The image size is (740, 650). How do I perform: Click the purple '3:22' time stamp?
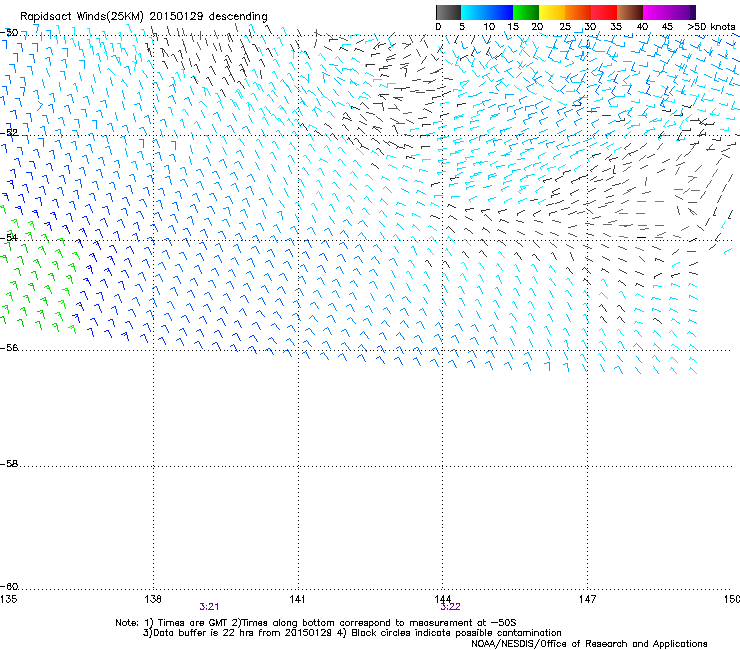450,607
